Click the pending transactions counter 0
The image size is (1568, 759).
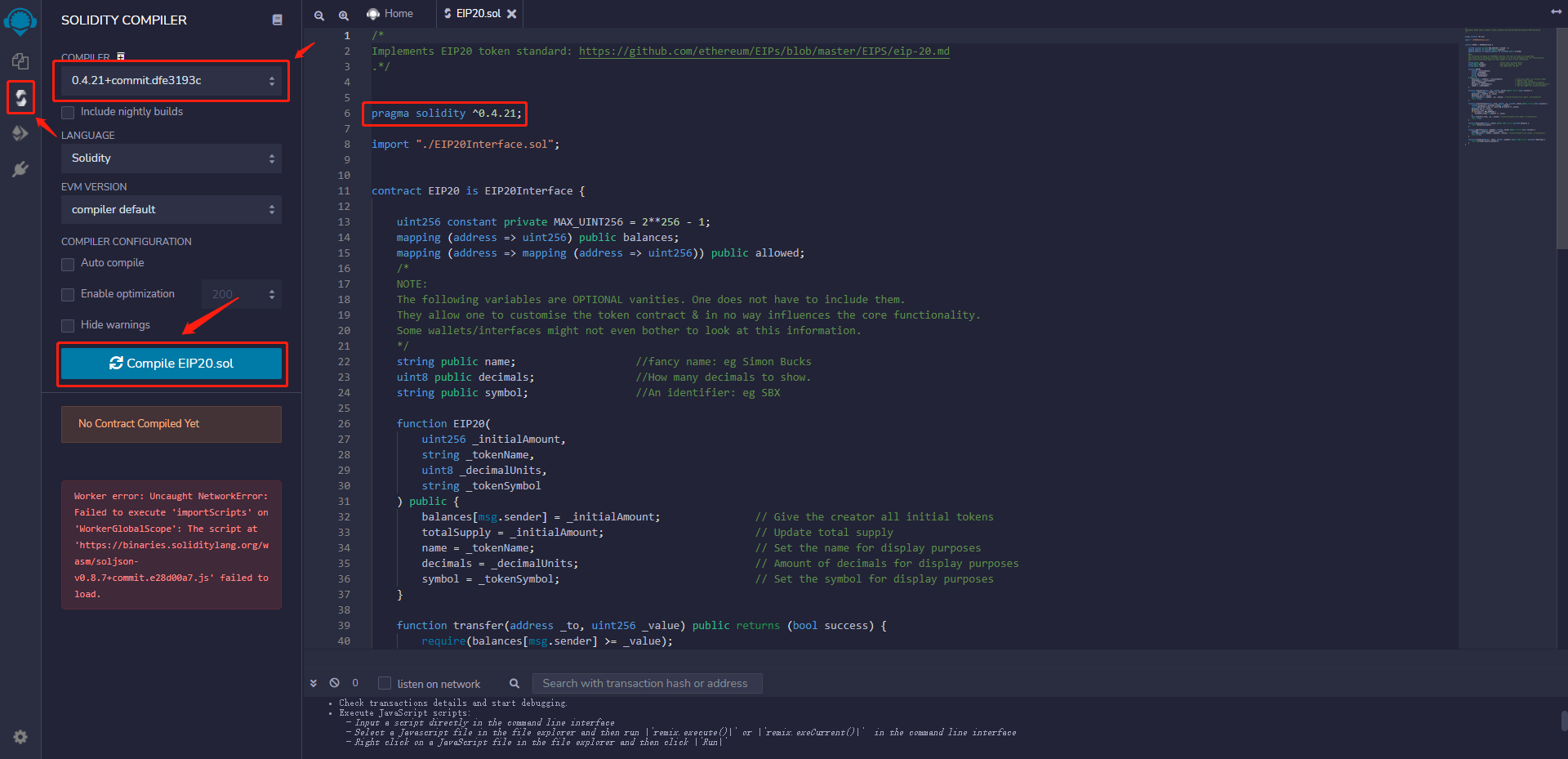(355, 683)
